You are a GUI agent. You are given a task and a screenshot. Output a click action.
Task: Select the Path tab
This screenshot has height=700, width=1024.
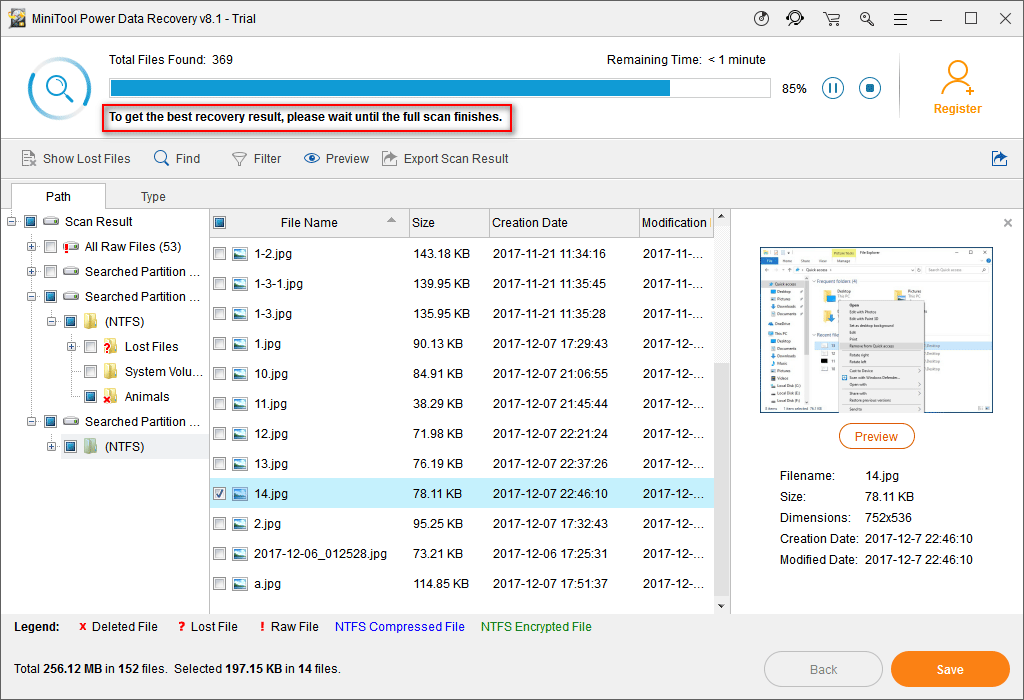coord(58,197)
